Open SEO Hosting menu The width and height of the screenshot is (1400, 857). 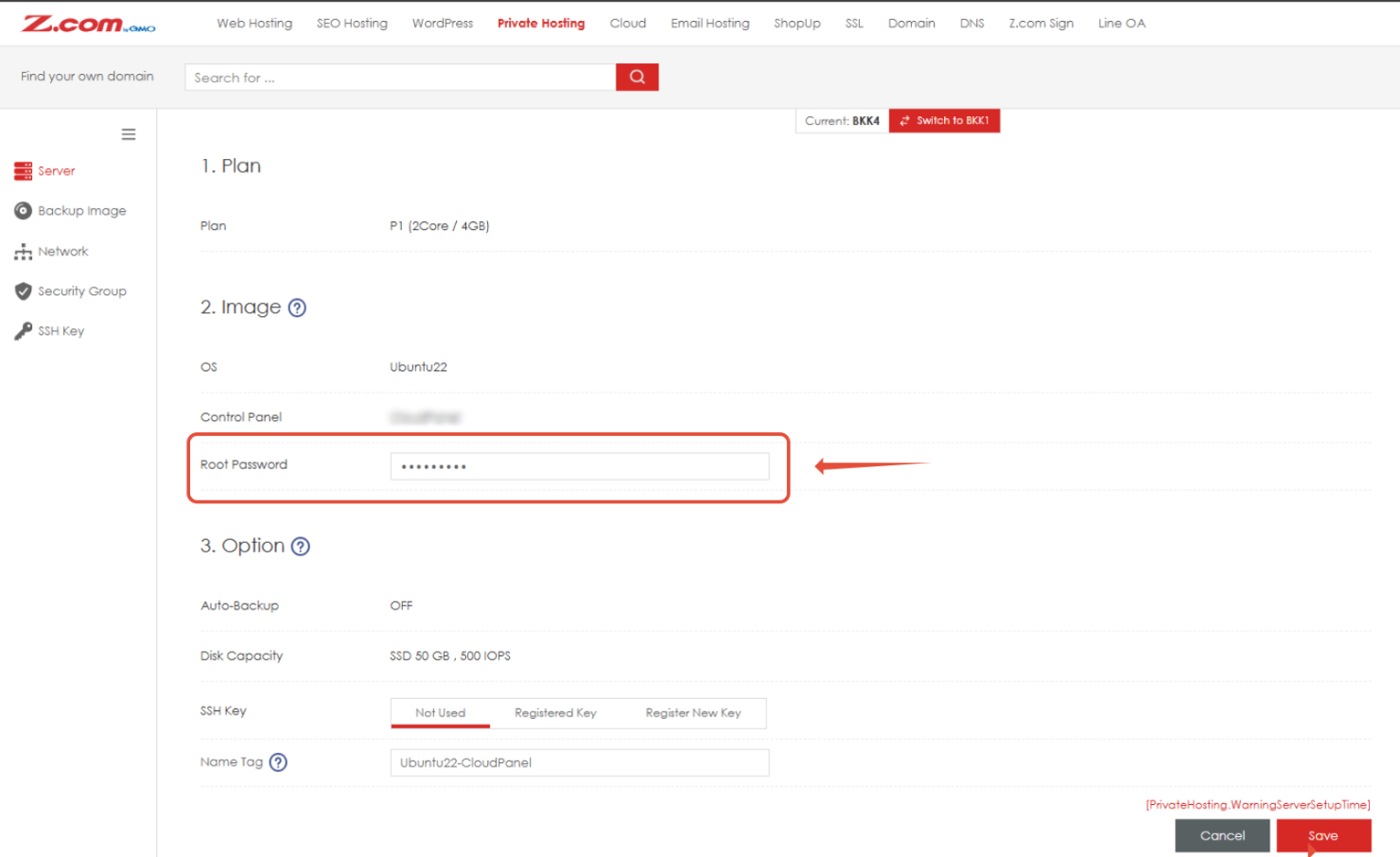(x=352, y=24)
